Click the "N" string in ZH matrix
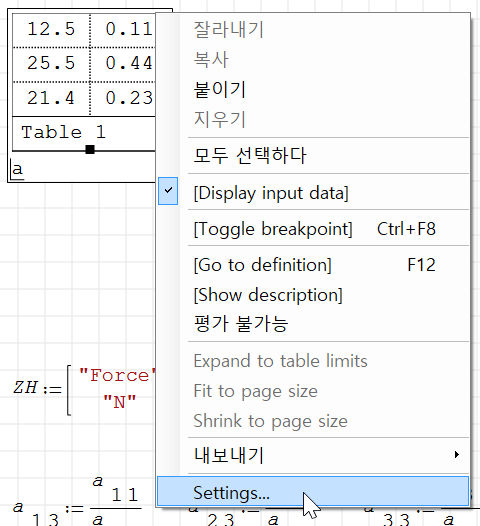 click(x=119, y=402)
